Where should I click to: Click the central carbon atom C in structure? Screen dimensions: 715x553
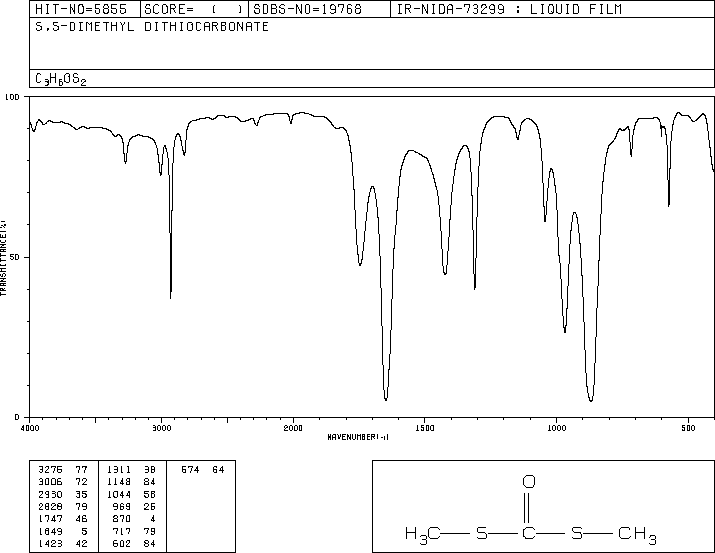click(x=529, y=533)
